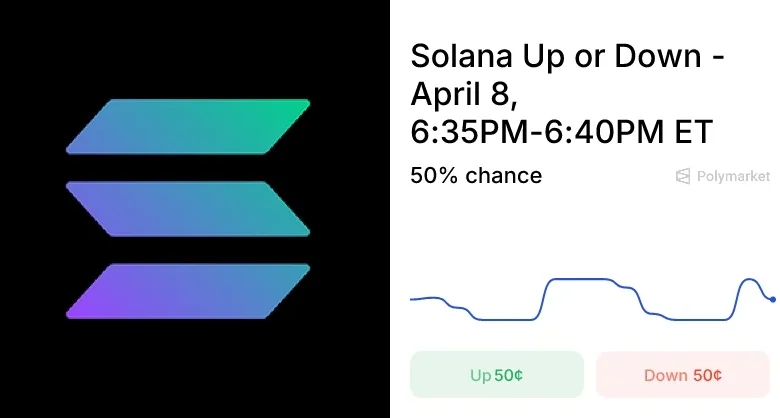The height and width of the screenshot is (418, 780).
Task: Click the left starting point of the chart line
Action: click(x=413, y=299)
